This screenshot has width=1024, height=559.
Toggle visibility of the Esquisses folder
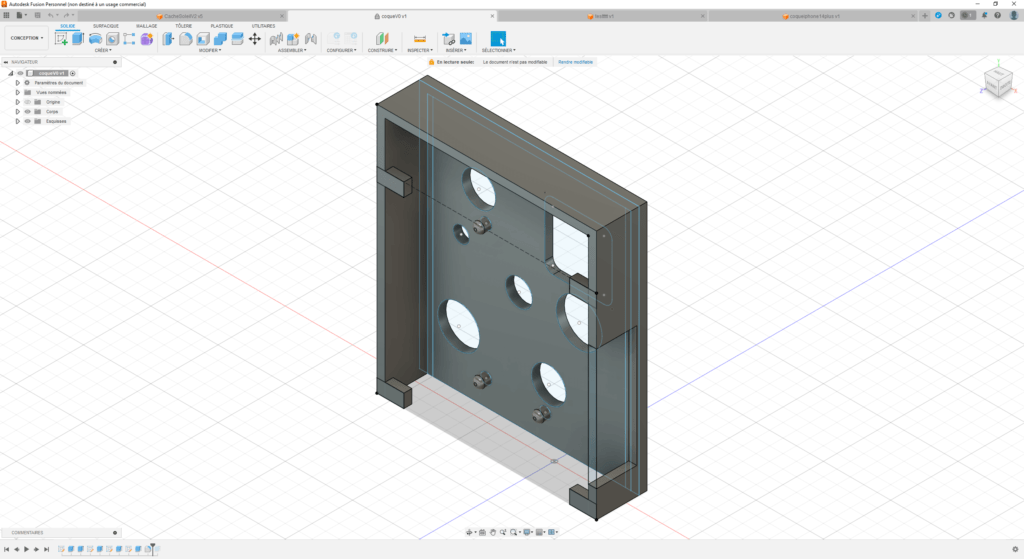point(27,121)
